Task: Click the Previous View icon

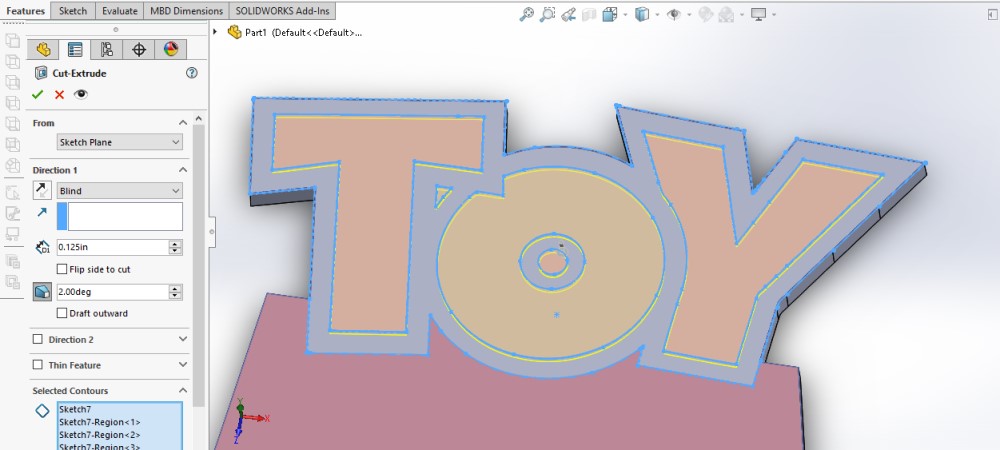Action: [568, 14]
